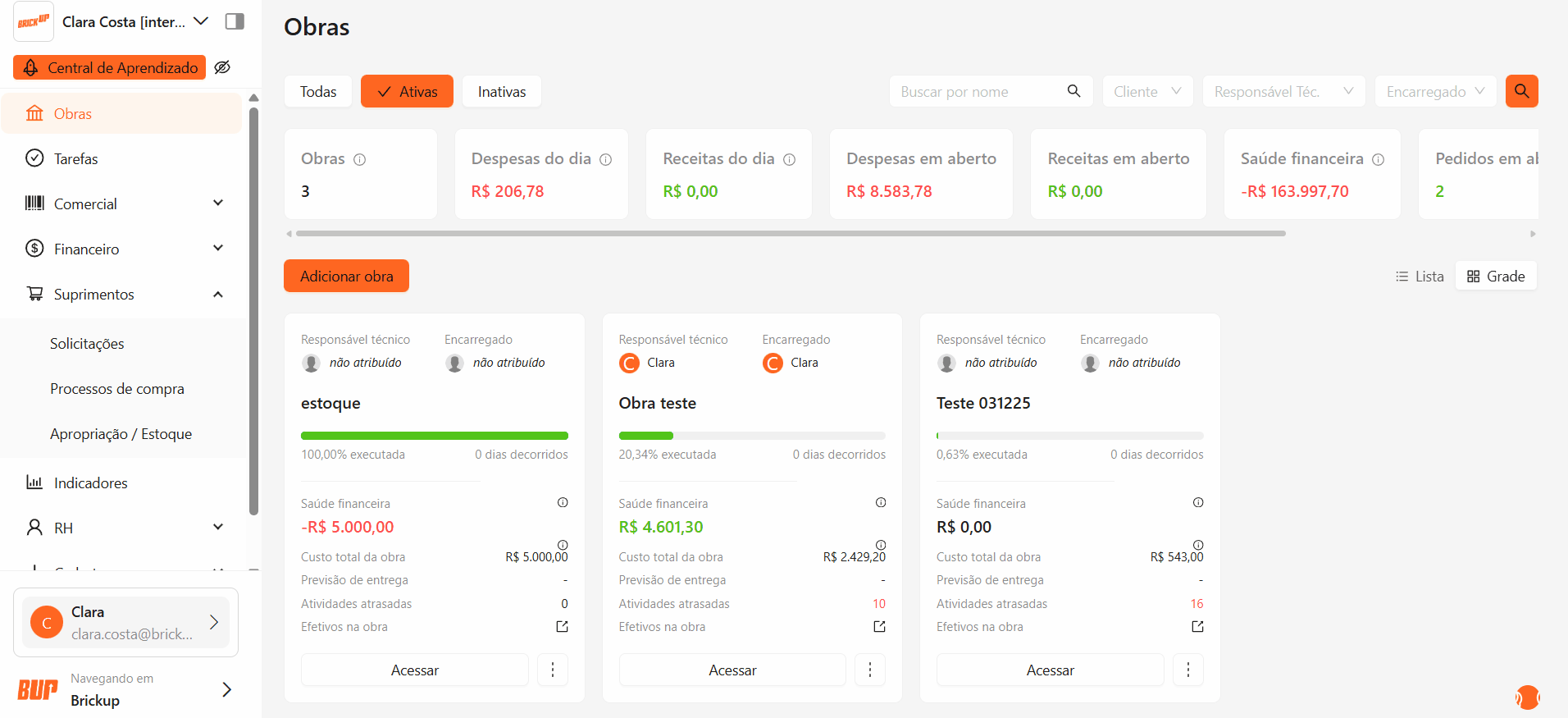Click Acessar on the Obra teste card

pos(732,670)
